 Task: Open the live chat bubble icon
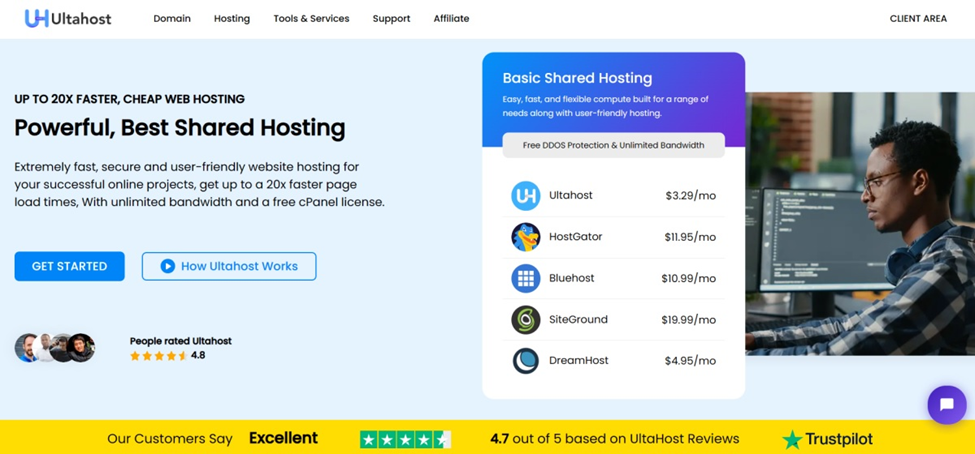(946, 405)
